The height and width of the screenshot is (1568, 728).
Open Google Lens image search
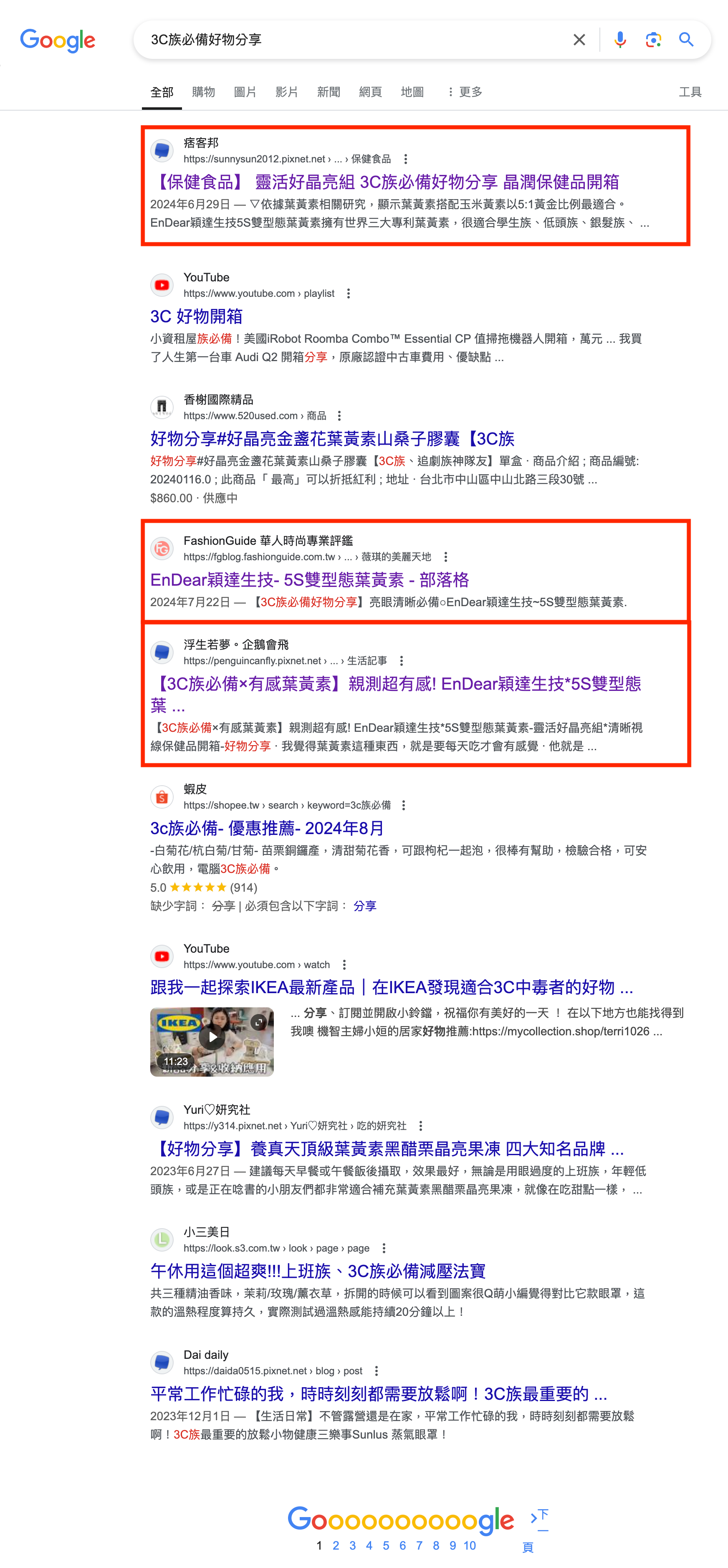click(x=653, y=40)
